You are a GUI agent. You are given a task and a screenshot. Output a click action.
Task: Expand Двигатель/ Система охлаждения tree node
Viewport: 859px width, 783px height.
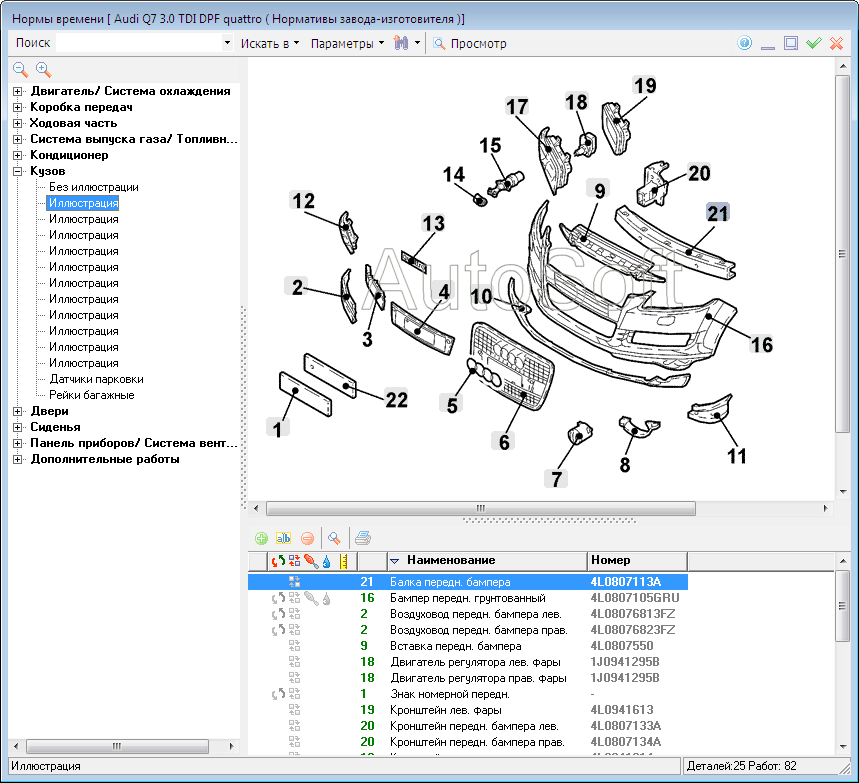pos(18,92)
